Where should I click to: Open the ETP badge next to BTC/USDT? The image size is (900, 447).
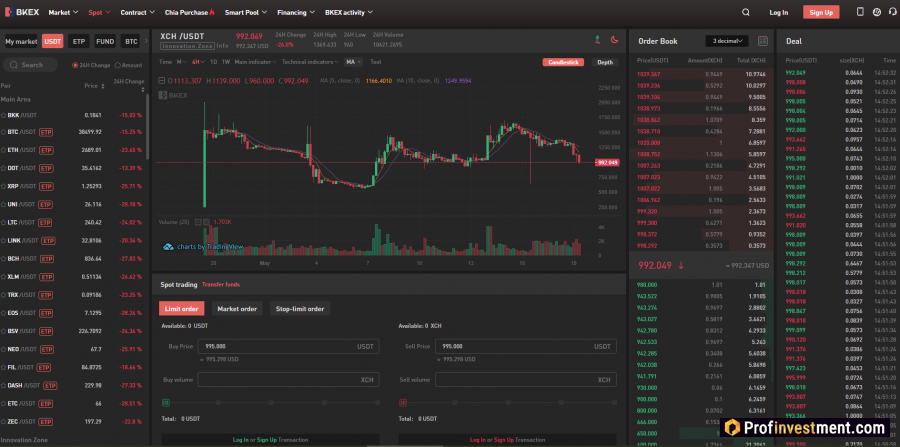click(x=46, y=132)
